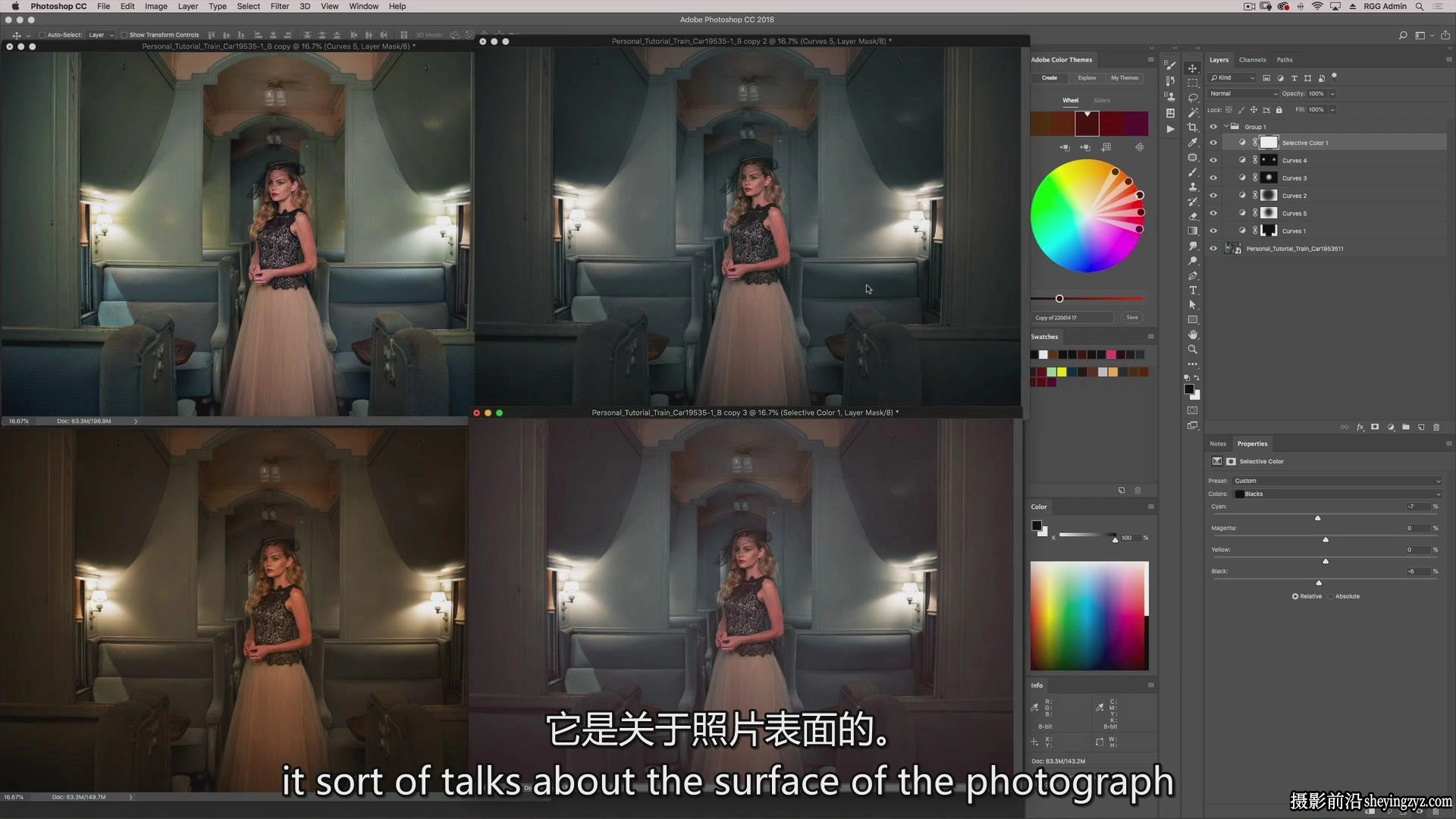The image size is (1456, 819).
Task: Open the Layers panel options menu
Action: 1448,59
